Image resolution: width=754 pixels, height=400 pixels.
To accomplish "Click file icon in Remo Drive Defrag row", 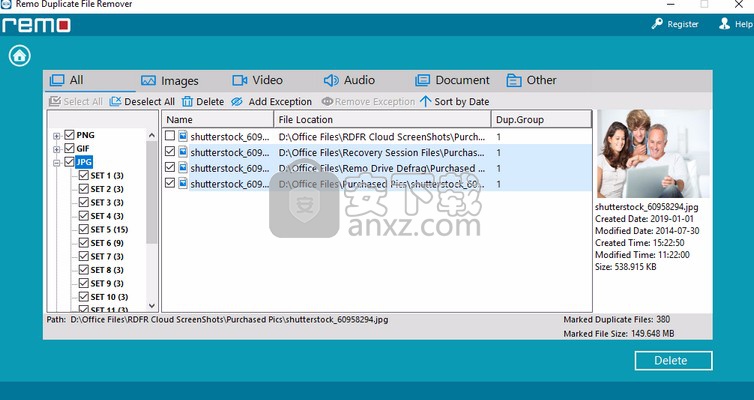I will point(183,167).
